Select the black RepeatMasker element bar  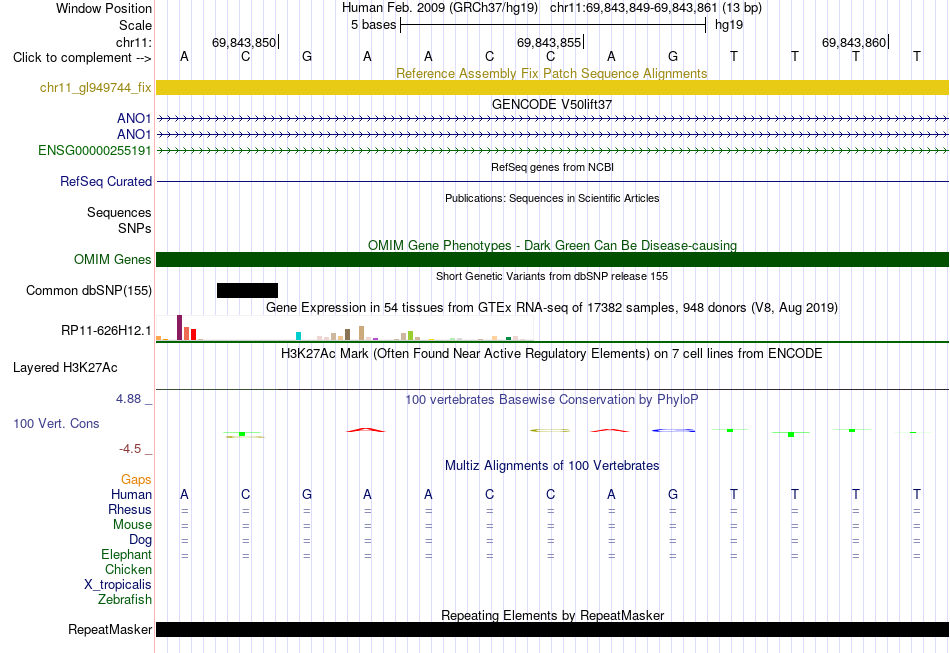click(x=552, y=629)
